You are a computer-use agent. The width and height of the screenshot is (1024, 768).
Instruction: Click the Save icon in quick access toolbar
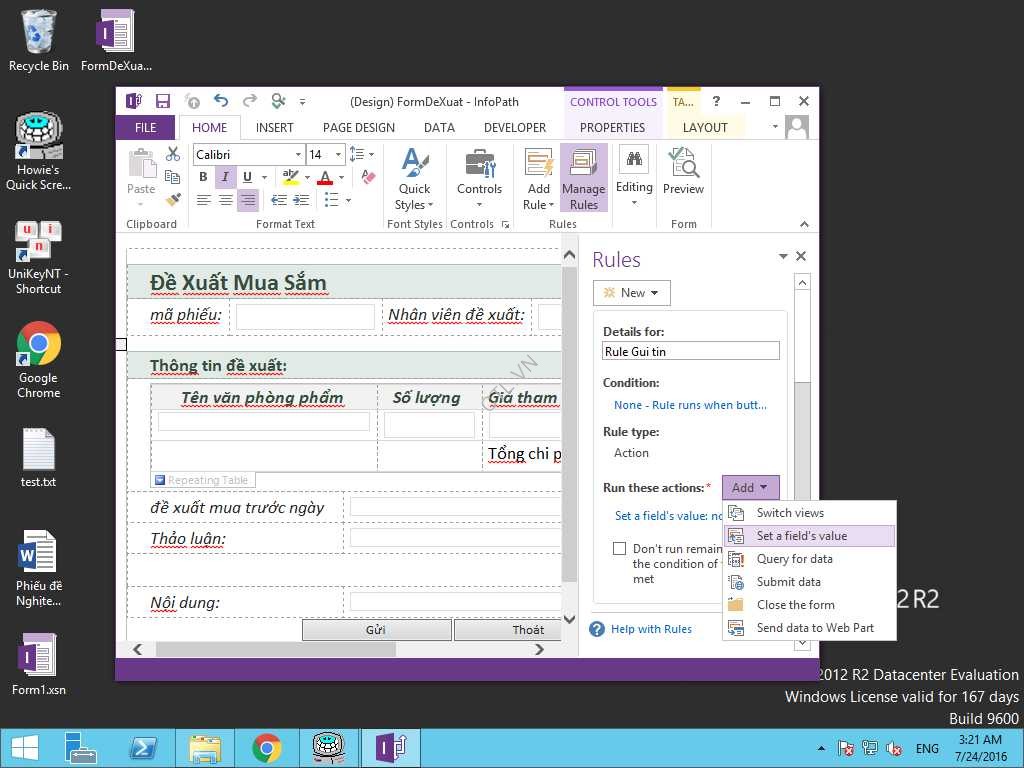pos(163,101)
